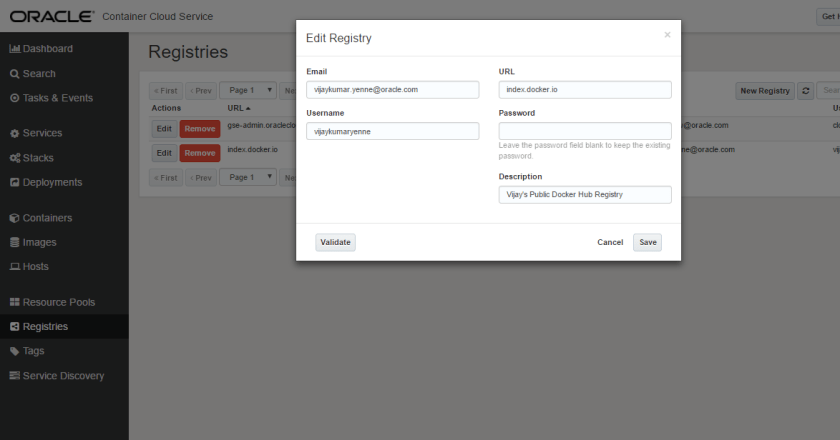The image size is (840, 440).
Task: Click the Service Discovery icon
Action: (x=15, y=376)
